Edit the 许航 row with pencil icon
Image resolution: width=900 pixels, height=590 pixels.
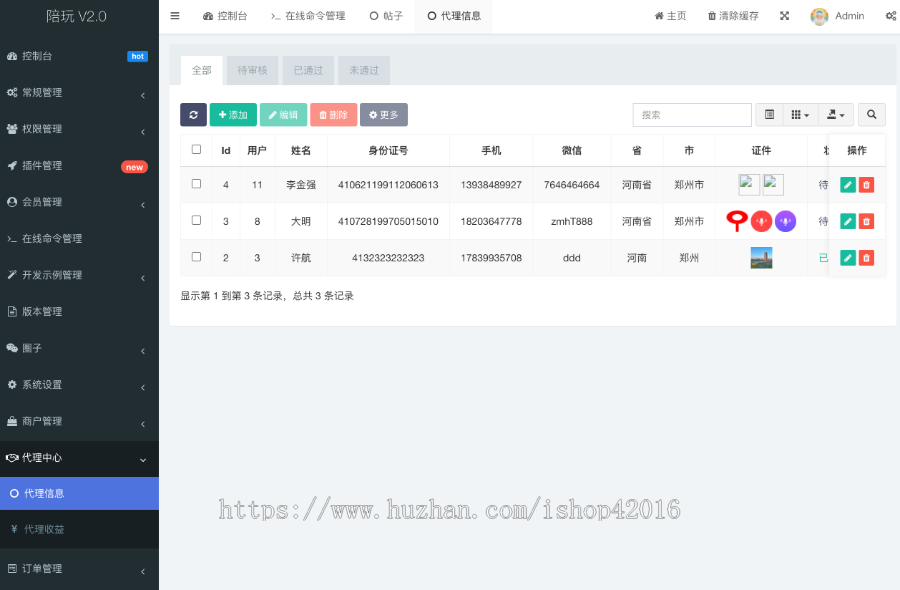(848, 258)
